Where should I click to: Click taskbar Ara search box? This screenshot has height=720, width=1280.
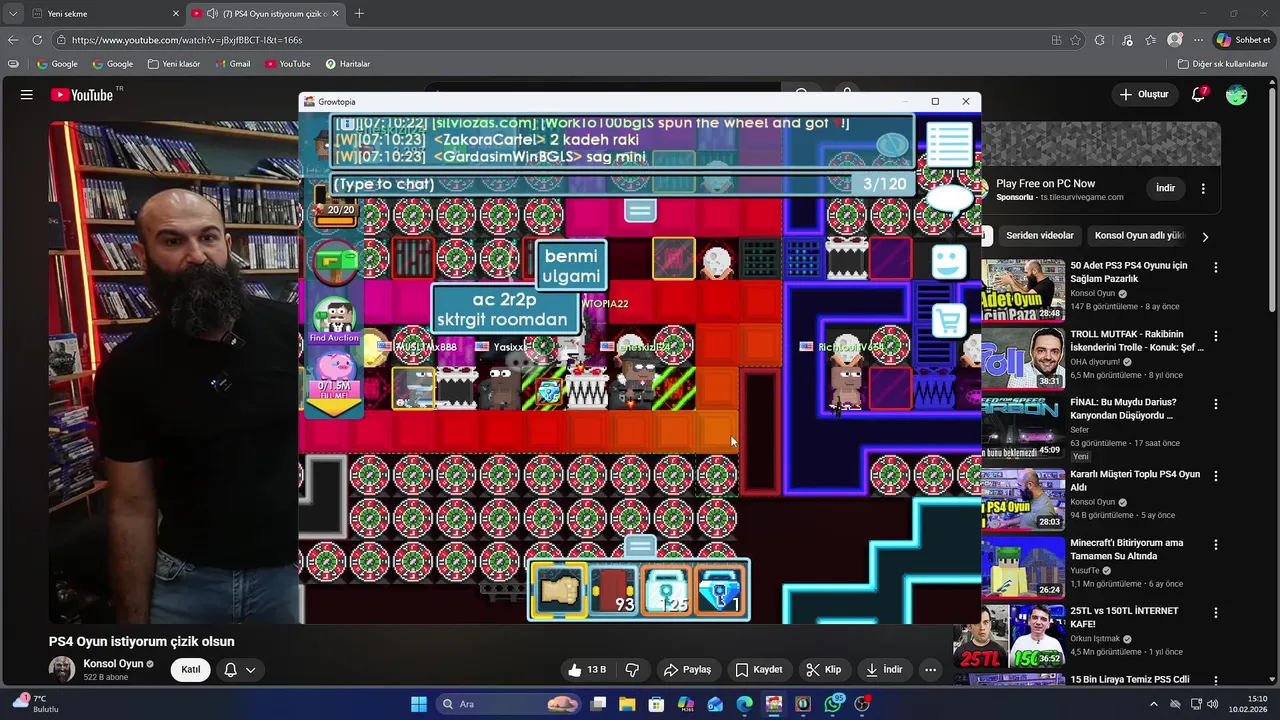[x=510, y=704]
